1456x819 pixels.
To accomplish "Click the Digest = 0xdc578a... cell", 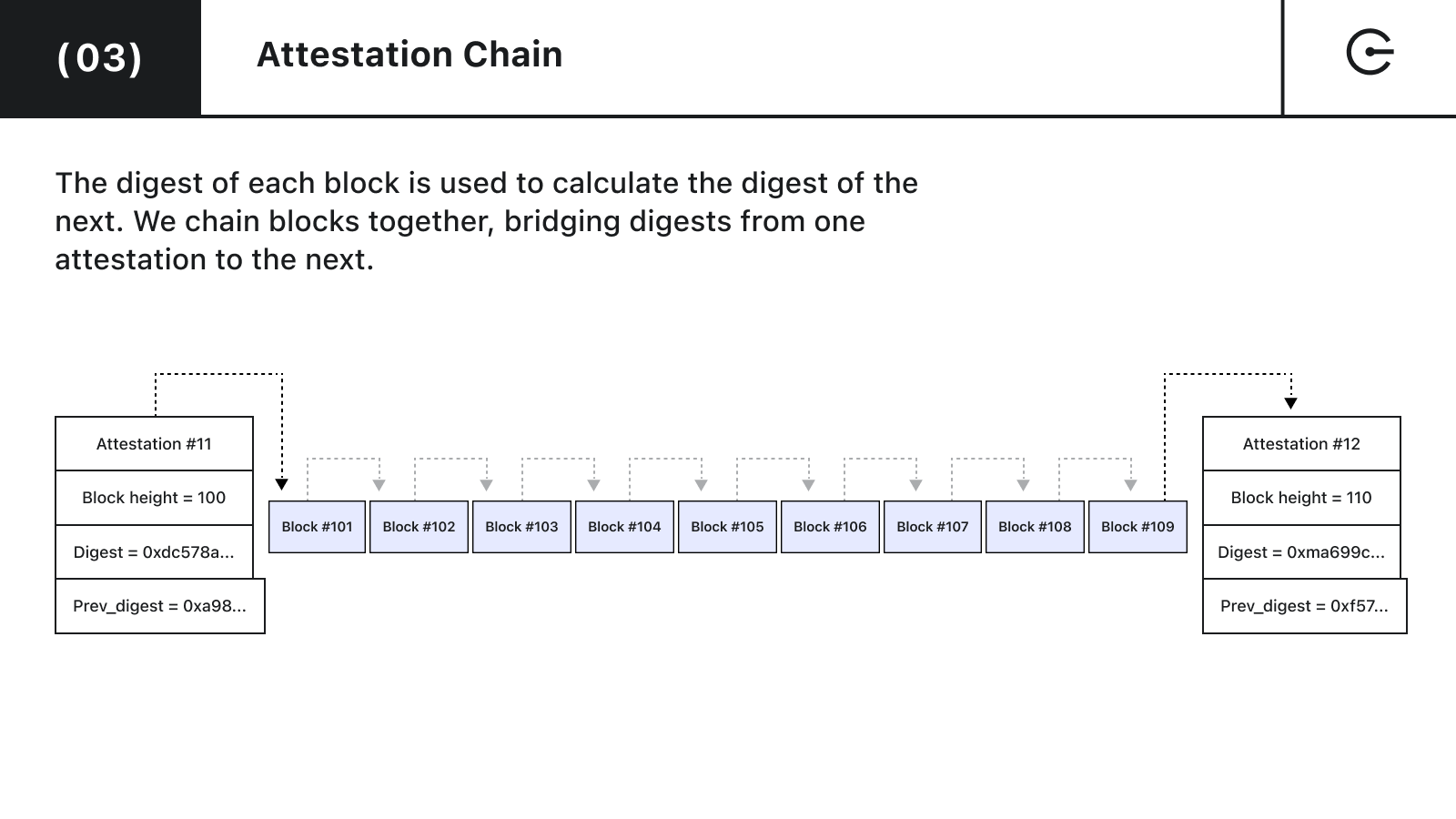I will tap(154, 552).
